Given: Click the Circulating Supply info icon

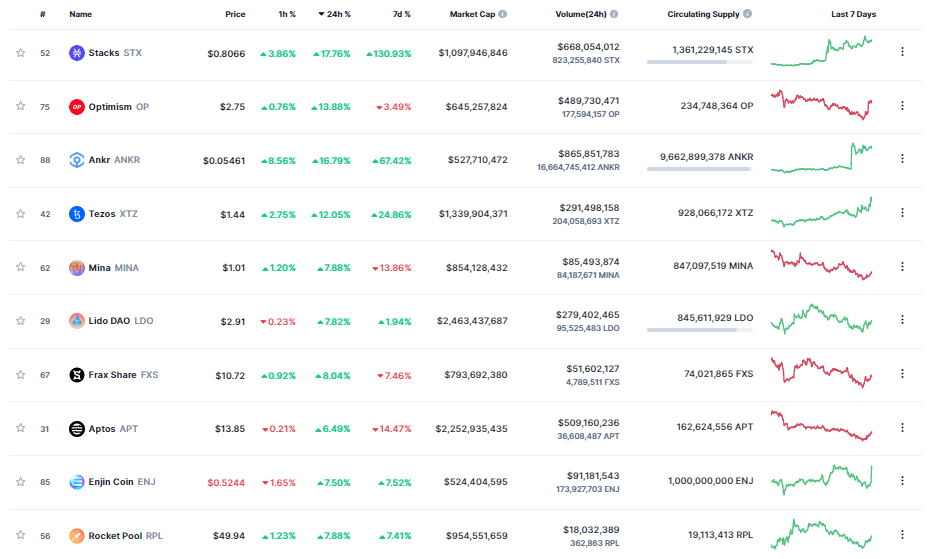Looking at the screenshot, I should (747, 15).
